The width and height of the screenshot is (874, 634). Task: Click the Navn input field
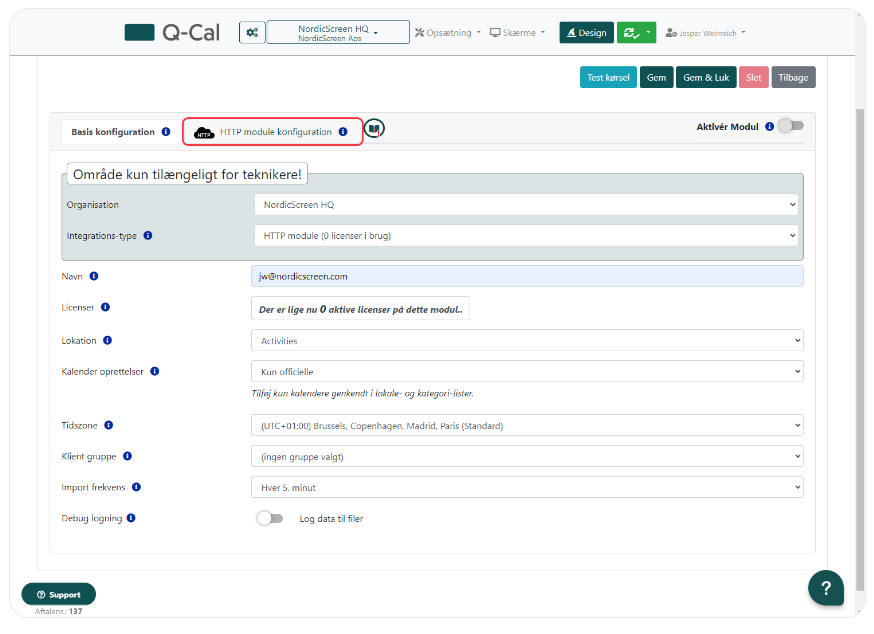point(527,277)
